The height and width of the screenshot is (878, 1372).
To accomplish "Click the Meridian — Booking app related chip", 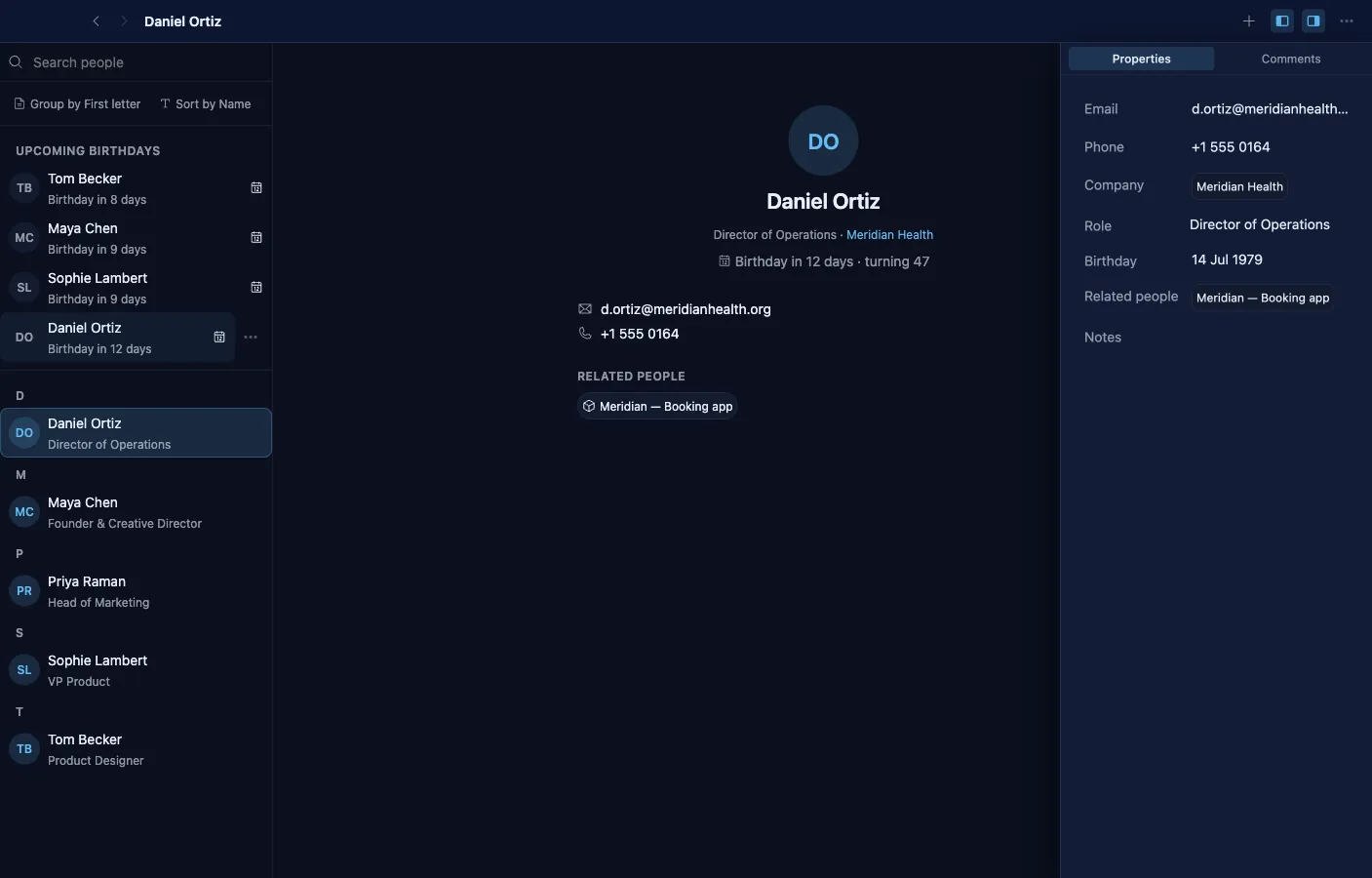I will pyautogui.click(x=657, y=406).
